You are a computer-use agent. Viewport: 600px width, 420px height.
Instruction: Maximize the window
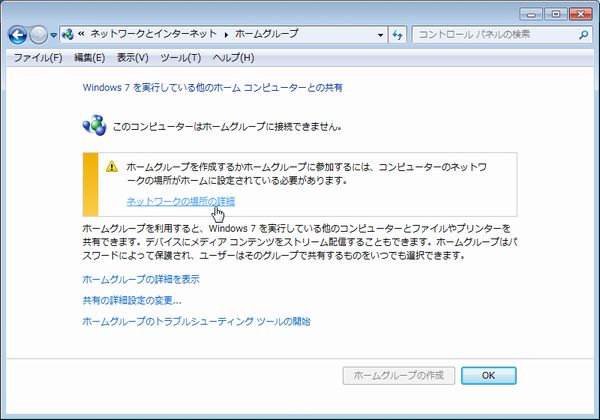tap(556, 15)
